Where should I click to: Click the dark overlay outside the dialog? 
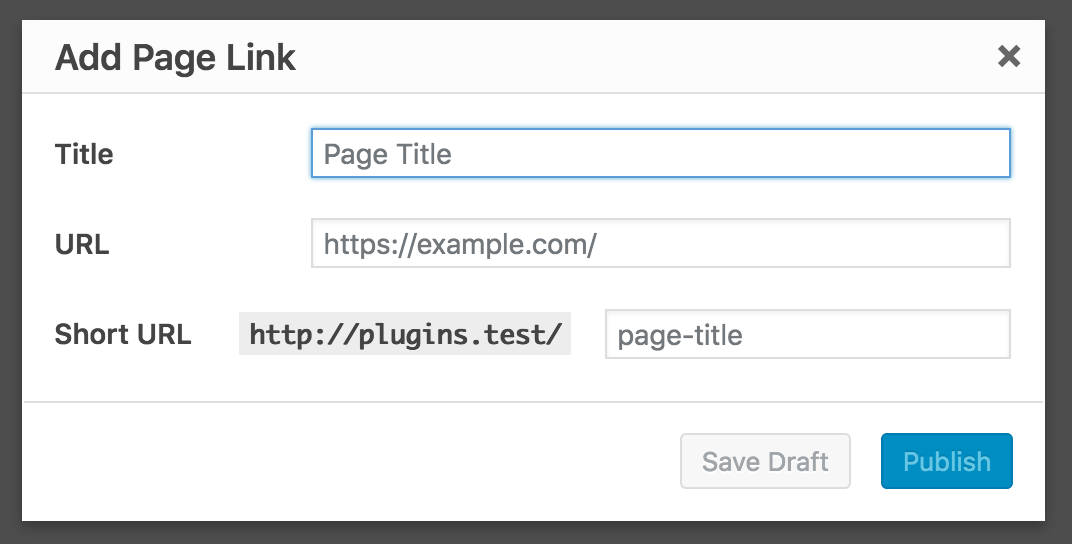(10, 270)
